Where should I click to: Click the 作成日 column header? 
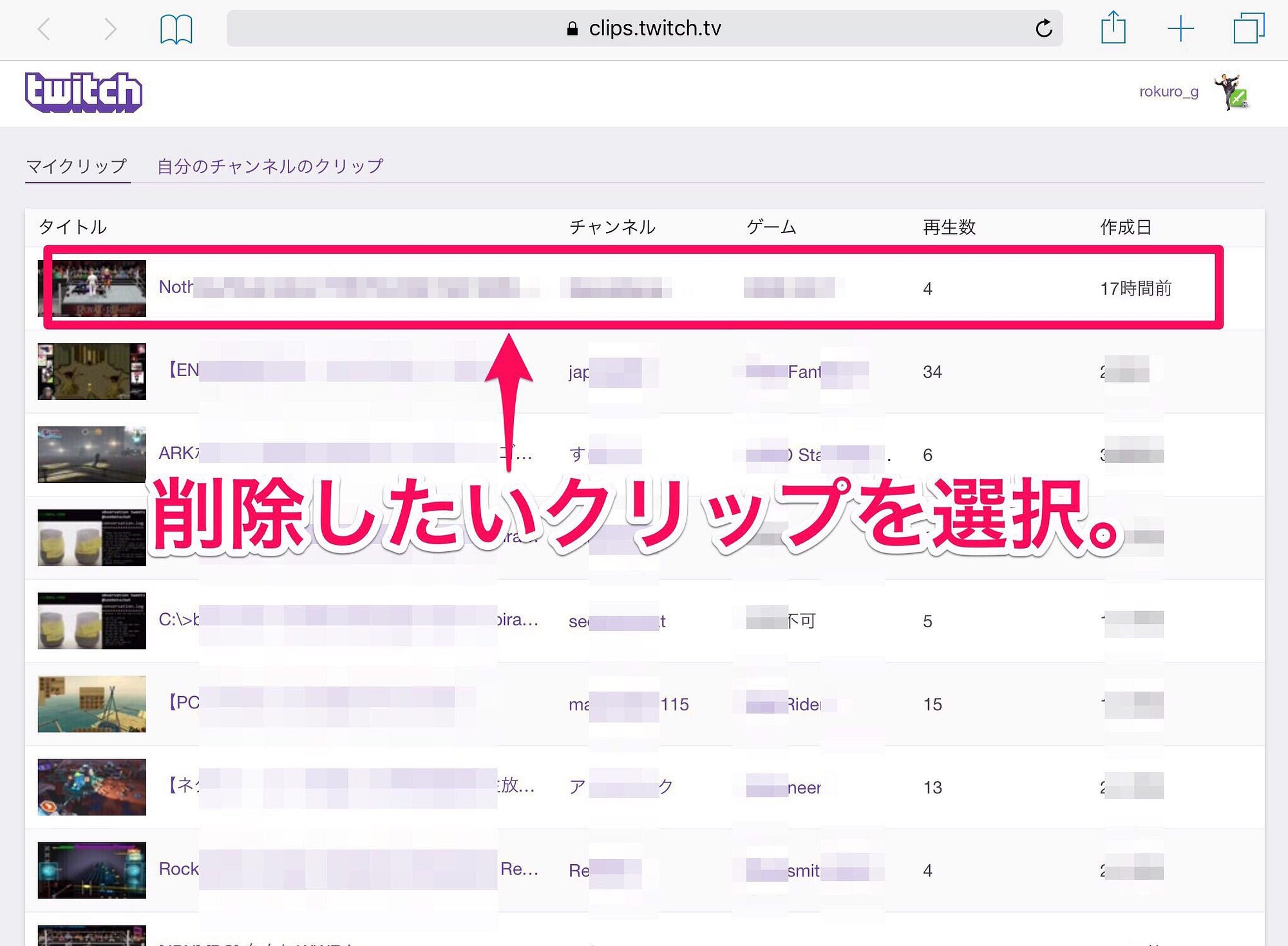[x=1126, y=227]
